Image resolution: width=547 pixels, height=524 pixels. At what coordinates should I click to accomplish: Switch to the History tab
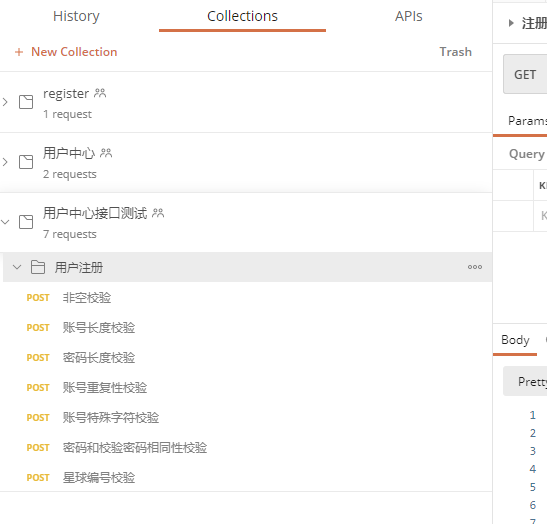[x=76, y=16]
